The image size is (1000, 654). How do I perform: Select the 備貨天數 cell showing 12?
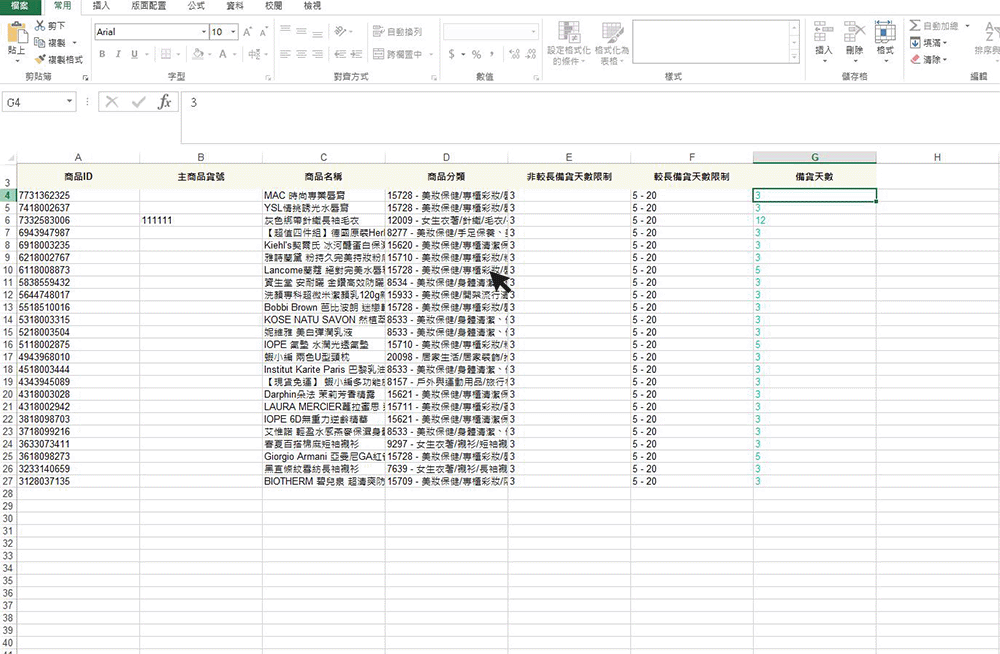click(814, 220)
